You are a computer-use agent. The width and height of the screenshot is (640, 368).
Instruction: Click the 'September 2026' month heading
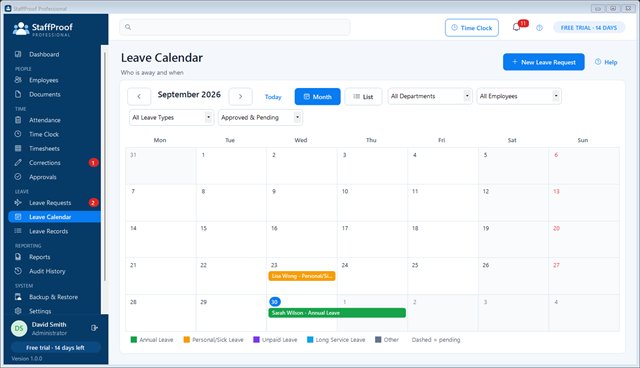click(189, 95)
